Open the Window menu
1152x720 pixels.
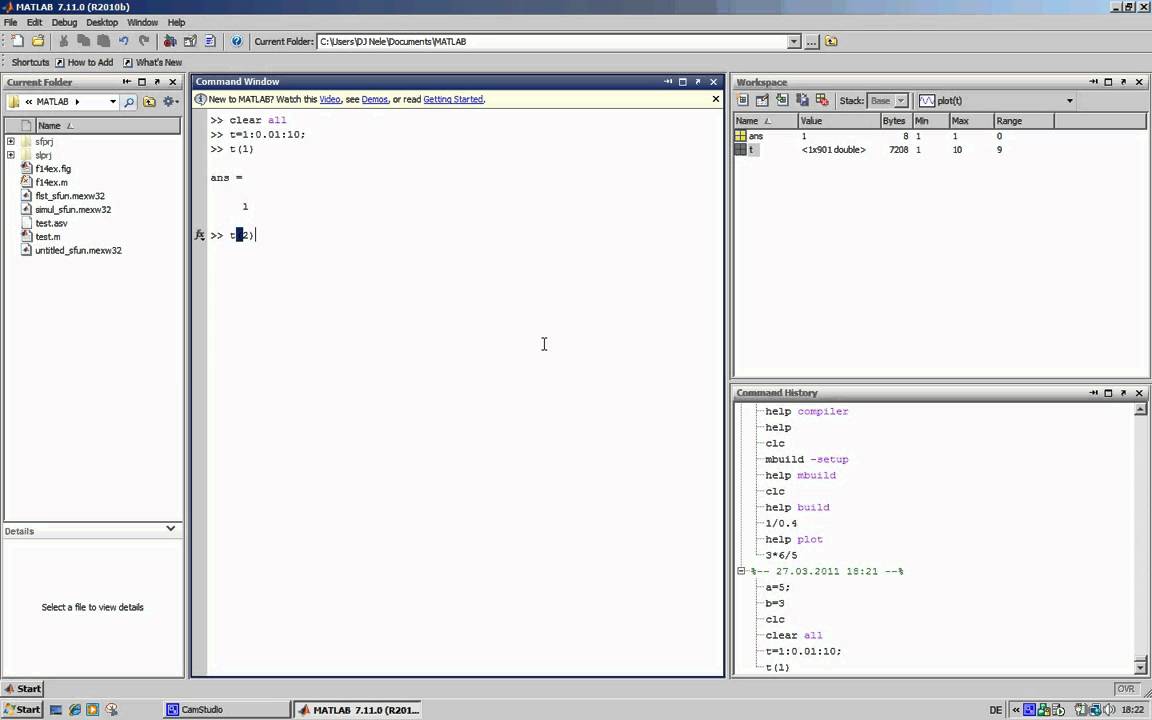(142, 22)
